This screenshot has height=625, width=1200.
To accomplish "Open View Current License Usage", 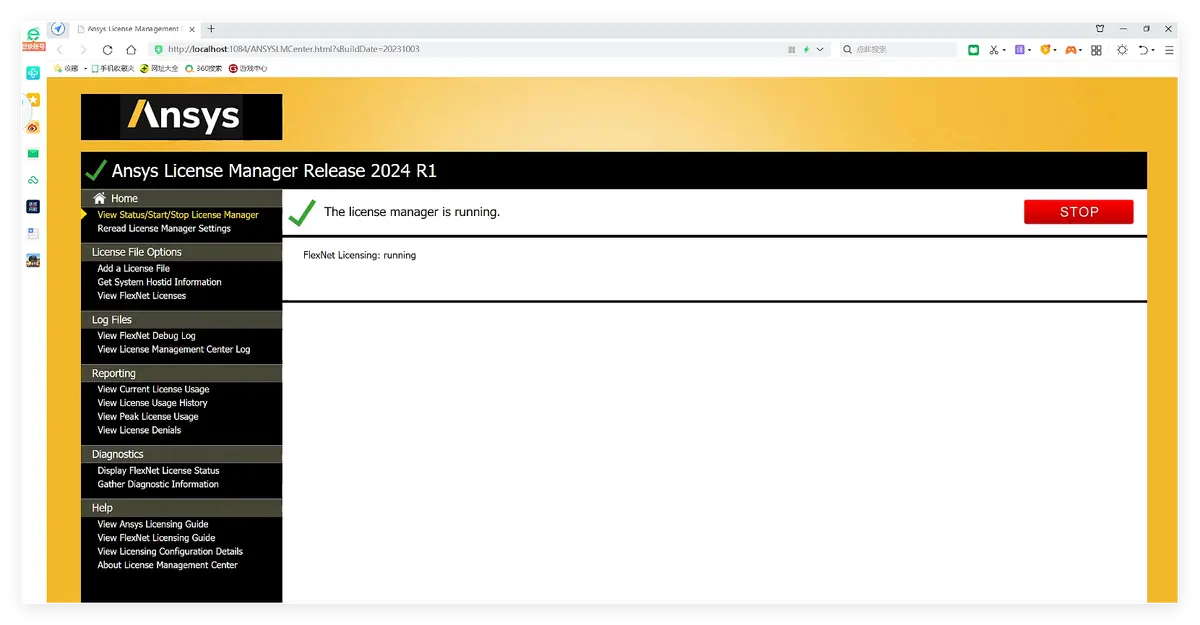I will 153,390.
